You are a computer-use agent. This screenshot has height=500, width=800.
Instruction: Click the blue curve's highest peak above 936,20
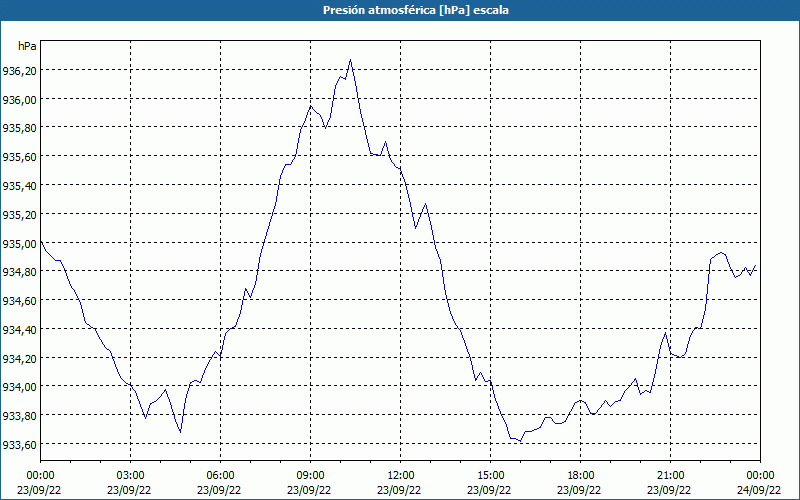pyautogui.click(x=350, y=60)
